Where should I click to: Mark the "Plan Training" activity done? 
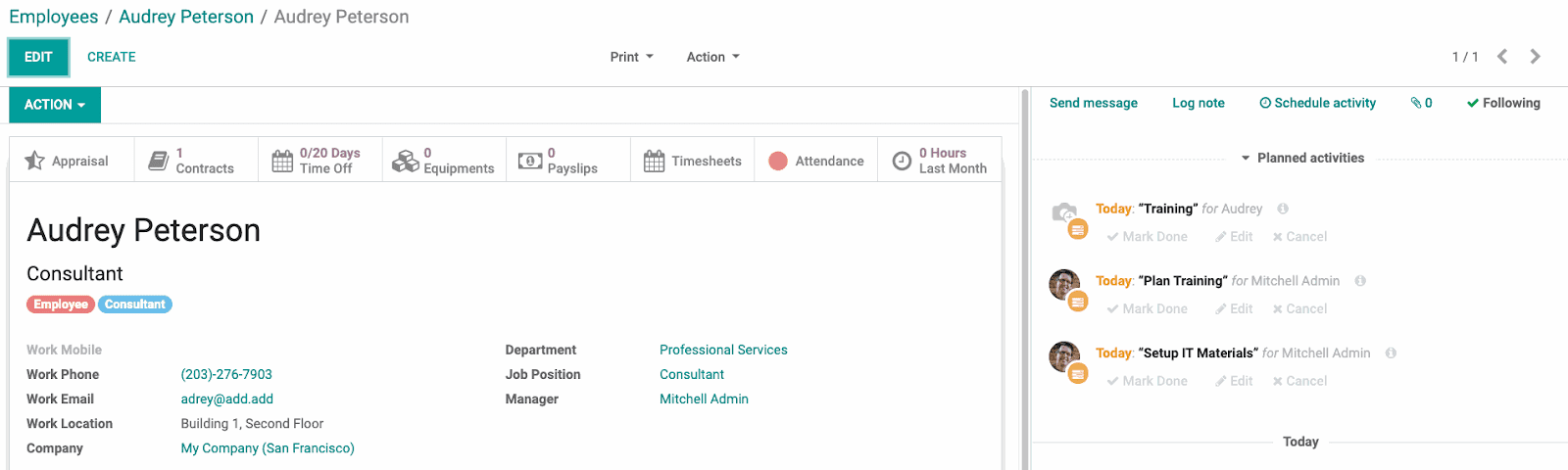(1147, 308)
